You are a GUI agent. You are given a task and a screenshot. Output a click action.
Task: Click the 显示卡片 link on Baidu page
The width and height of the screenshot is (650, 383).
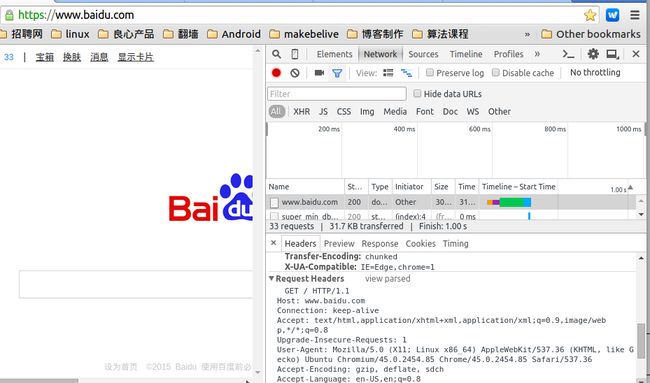136,57
